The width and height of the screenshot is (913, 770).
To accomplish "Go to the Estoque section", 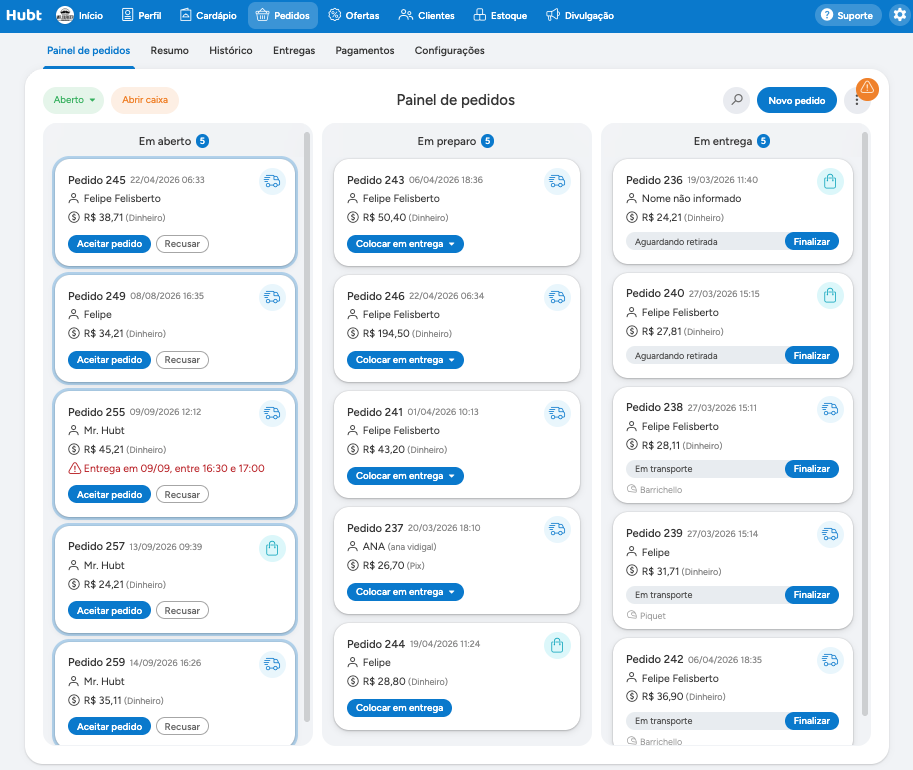I will pos(500,15).
